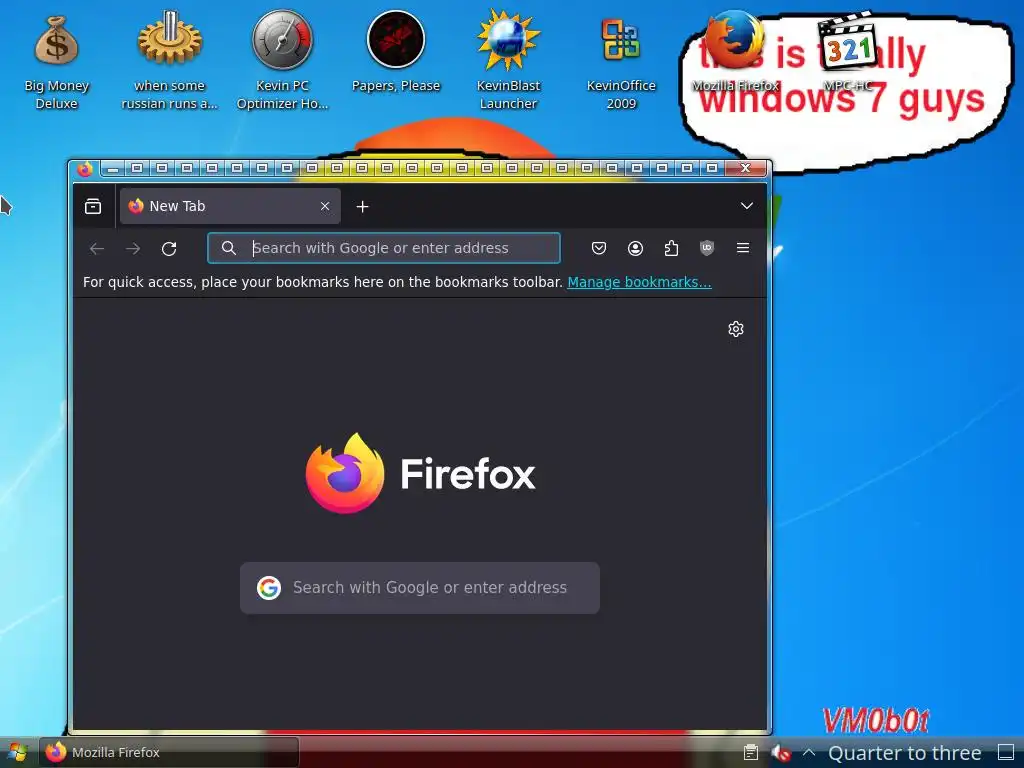
Task: Expand the list all tabs chevron
Action: 746,206
